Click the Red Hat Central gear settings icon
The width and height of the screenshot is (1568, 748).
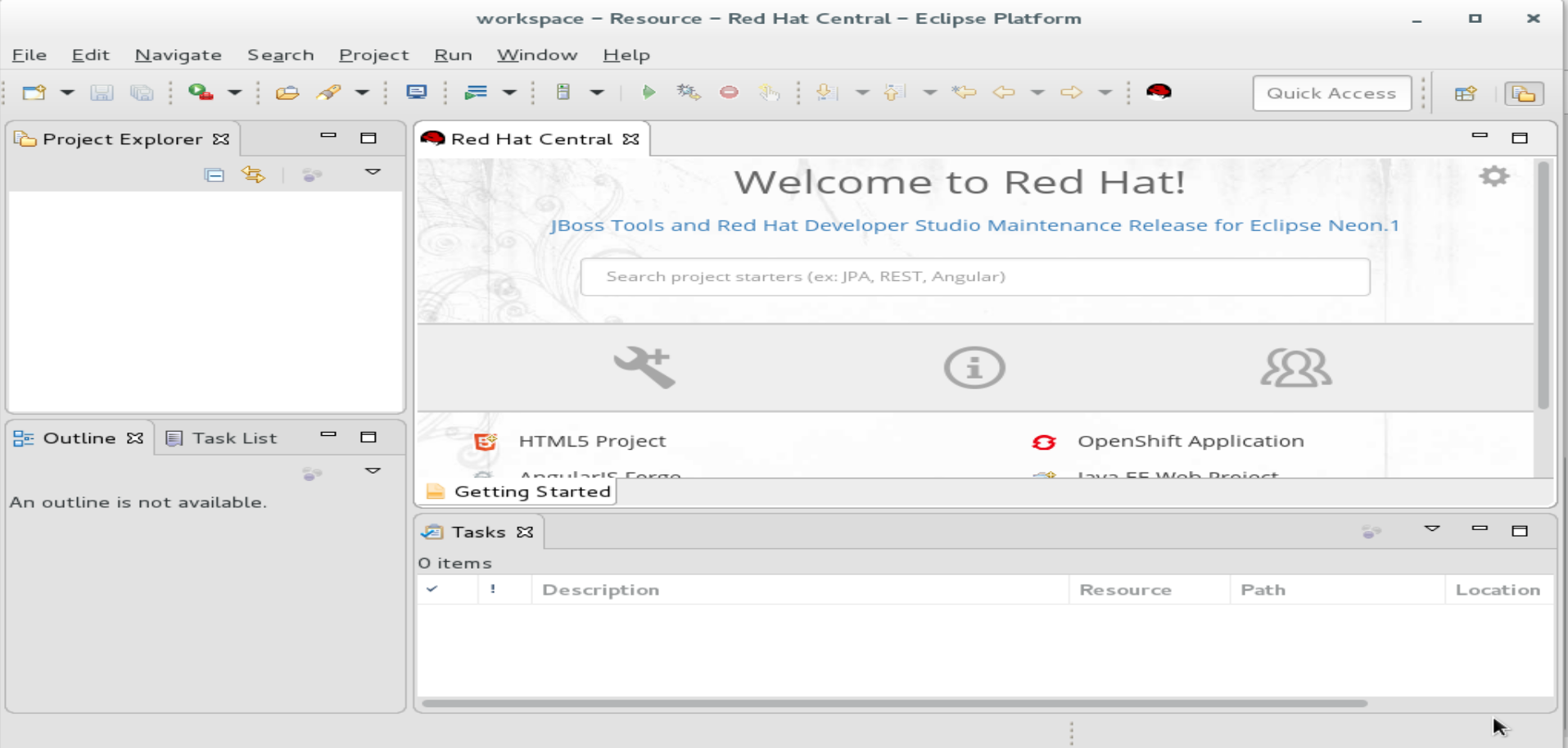tap(1494, 176)
